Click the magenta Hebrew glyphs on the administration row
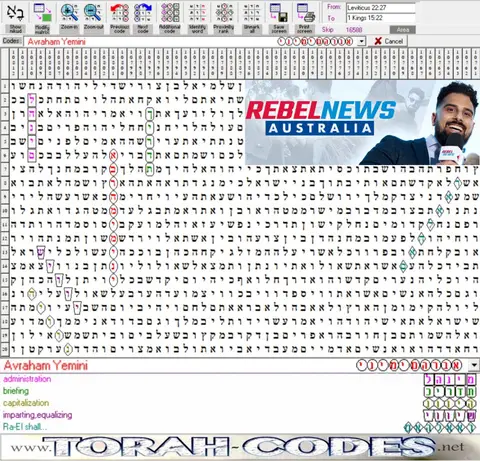480x461 pixels. [x=450, y=379]
